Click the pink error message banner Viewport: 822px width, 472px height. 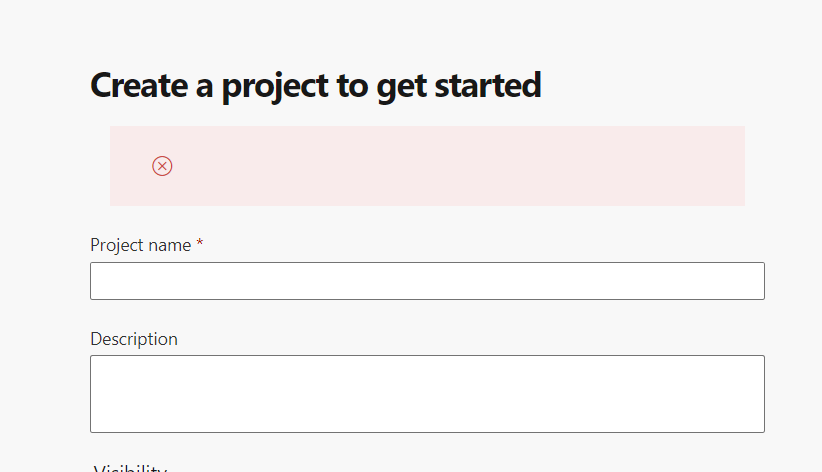click(x=427, y=166)
